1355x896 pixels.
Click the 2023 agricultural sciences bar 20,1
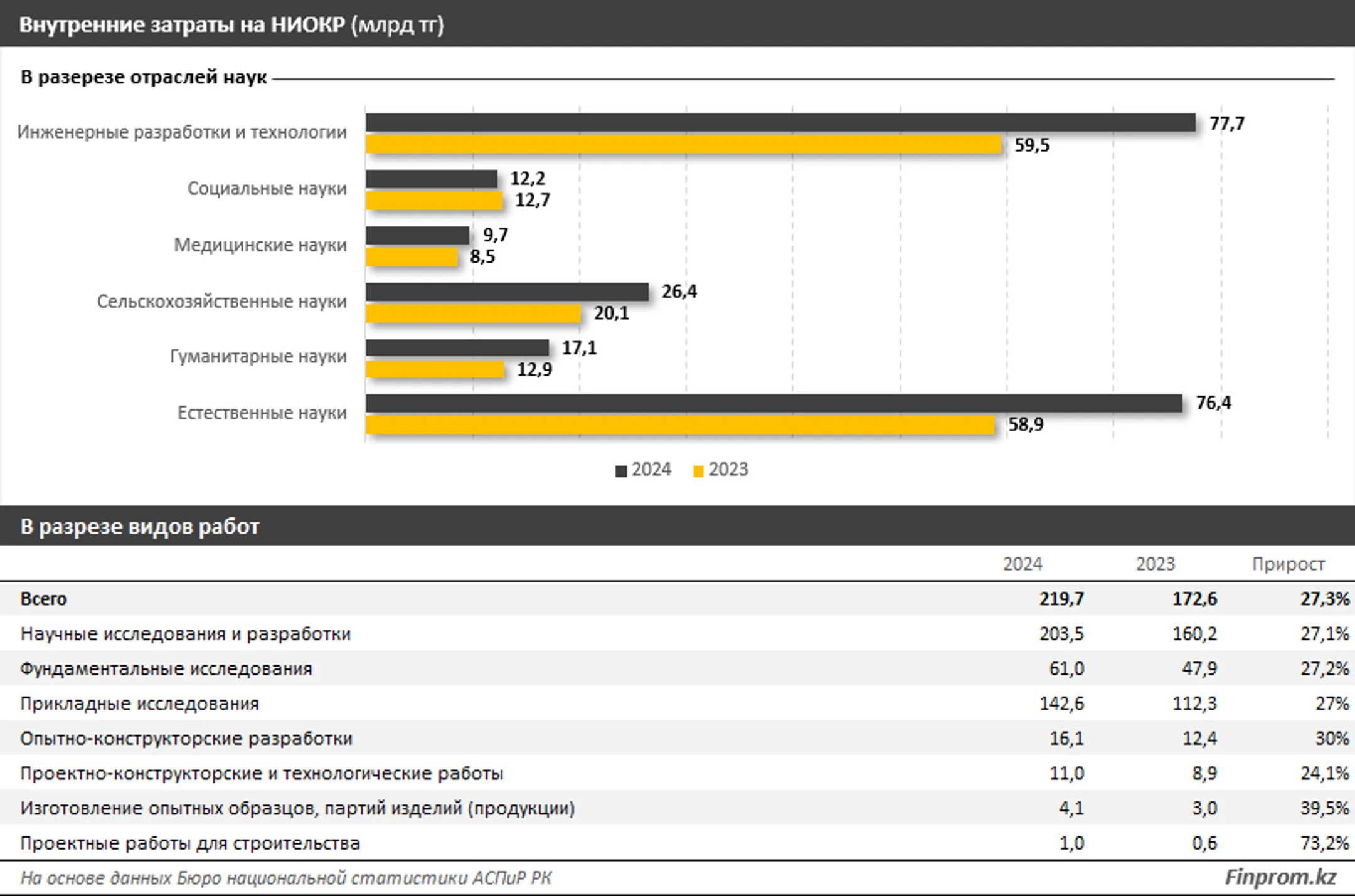click(473, 314)
